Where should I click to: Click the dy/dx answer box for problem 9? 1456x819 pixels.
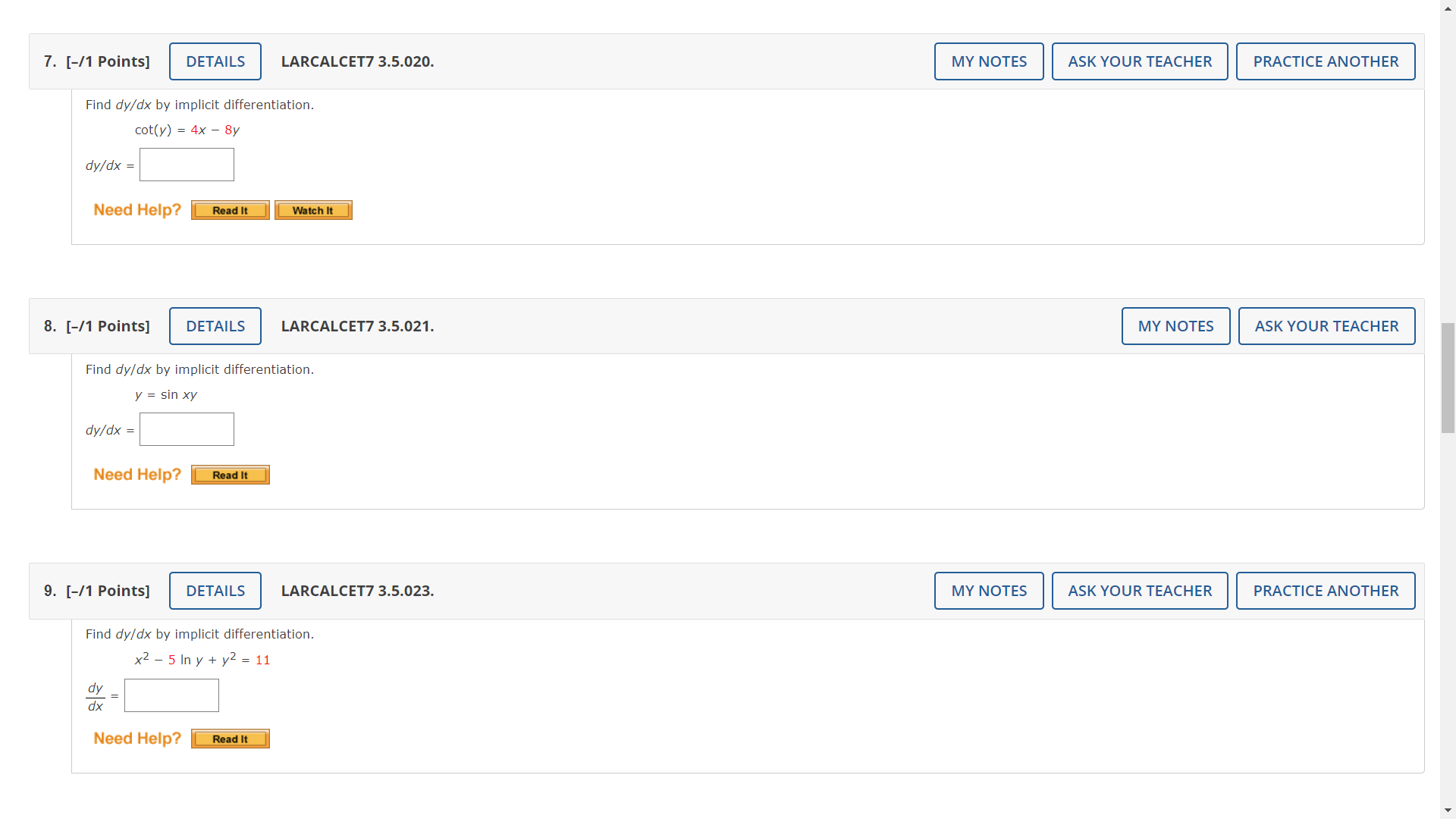point(171,695)
